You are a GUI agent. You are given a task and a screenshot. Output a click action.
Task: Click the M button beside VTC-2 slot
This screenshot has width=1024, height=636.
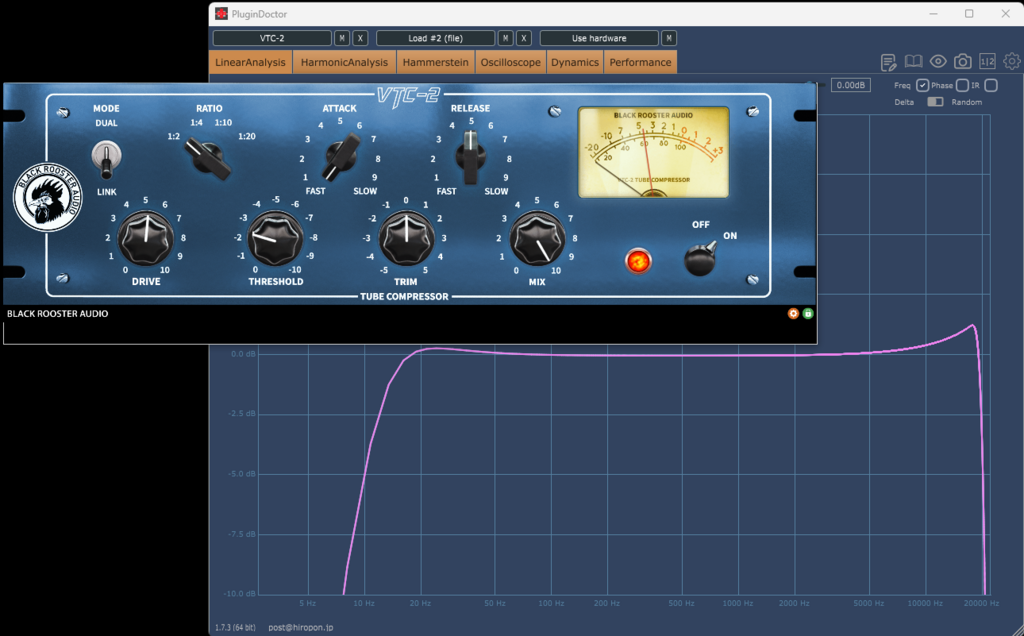(x=342, y=38)
